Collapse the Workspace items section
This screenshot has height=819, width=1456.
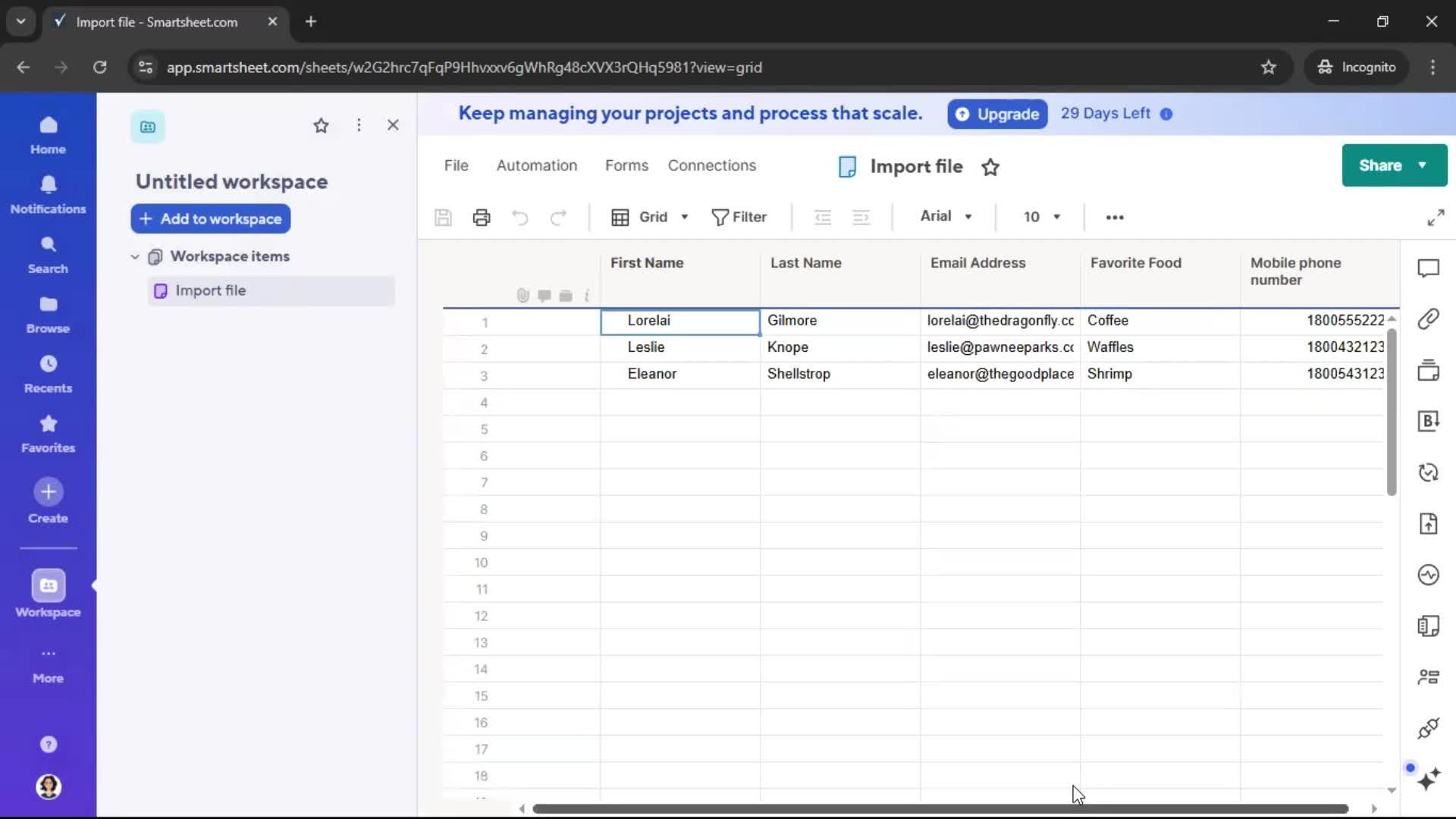click(x=134, y=256)
